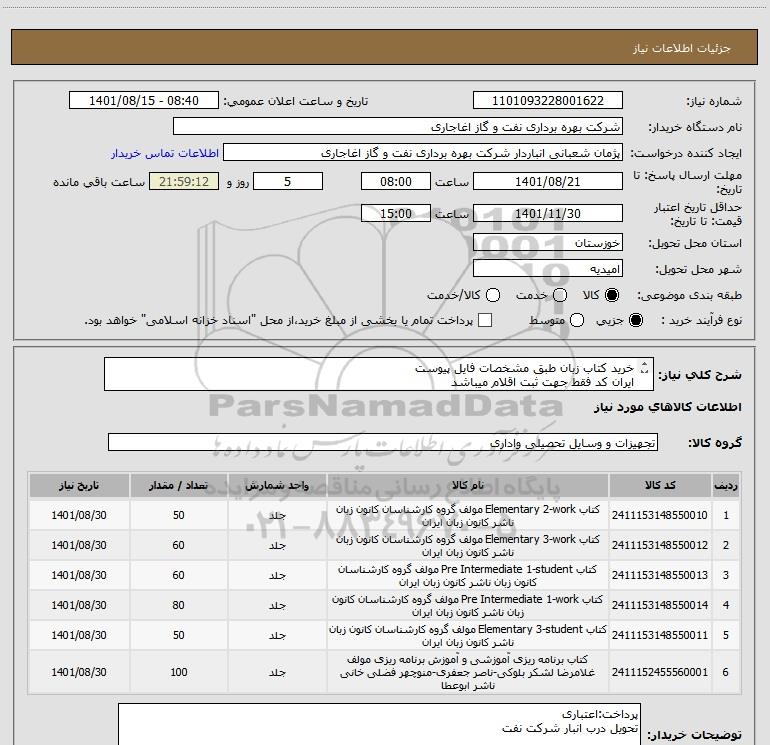Click product code 2411153148550014

pyautogui.click(x=660, y=605)
